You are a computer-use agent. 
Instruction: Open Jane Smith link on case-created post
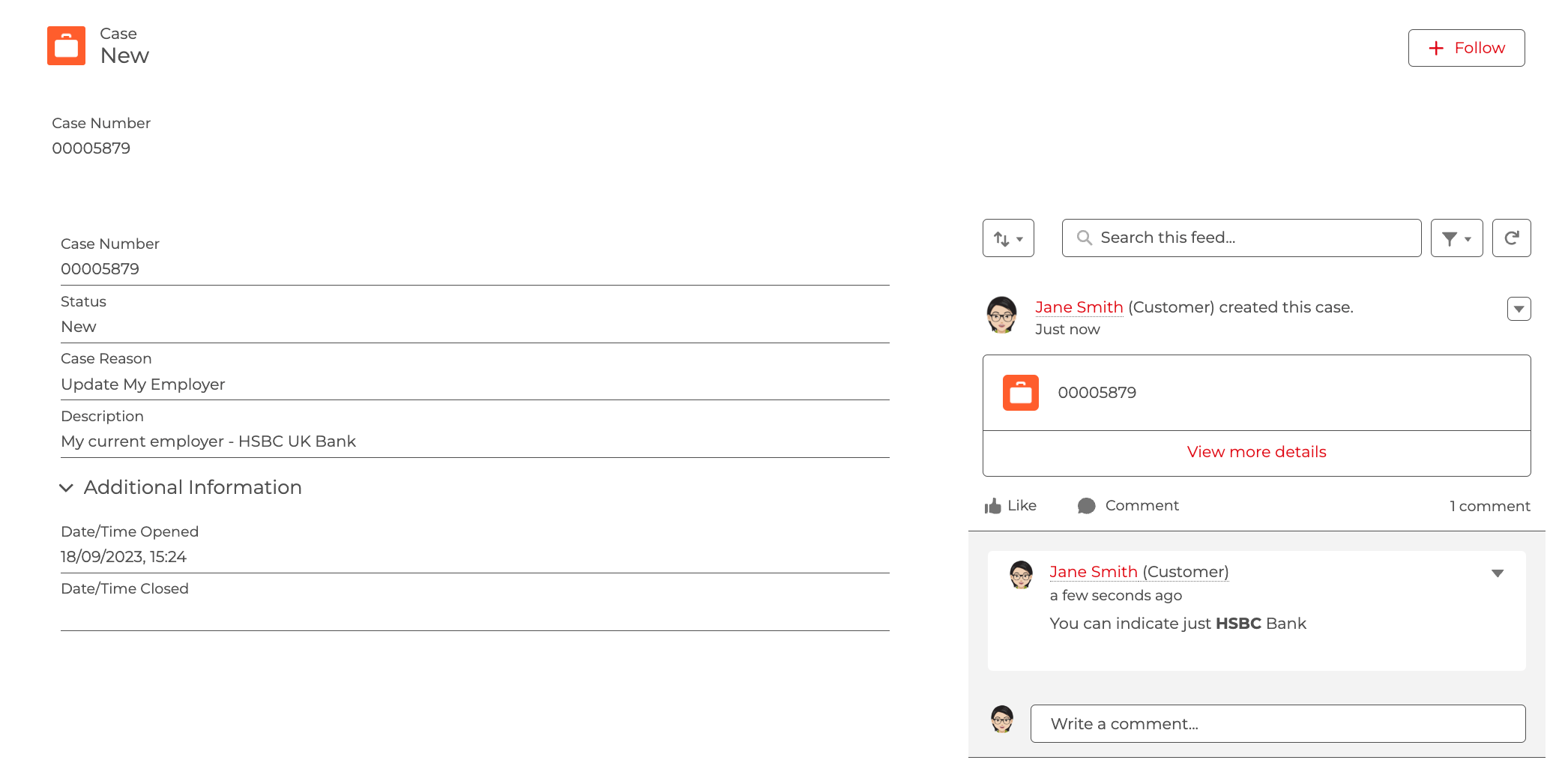tap(1079, 307)
